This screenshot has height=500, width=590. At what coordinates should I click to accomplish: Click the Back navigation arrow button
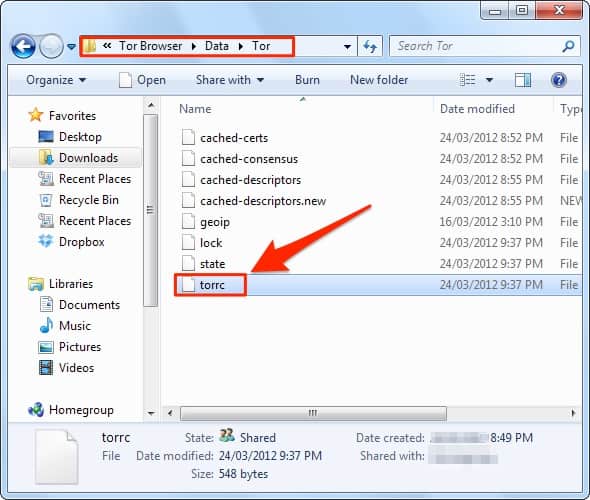point(23,46)
